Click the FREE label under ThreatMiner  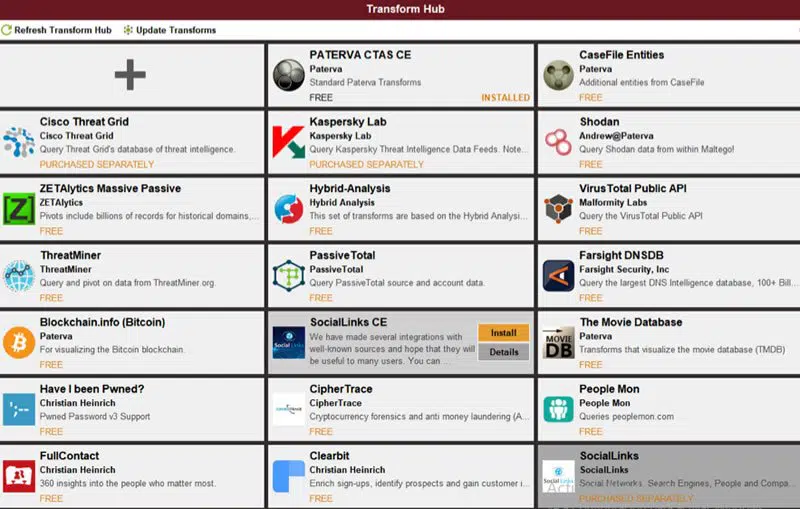52,298
